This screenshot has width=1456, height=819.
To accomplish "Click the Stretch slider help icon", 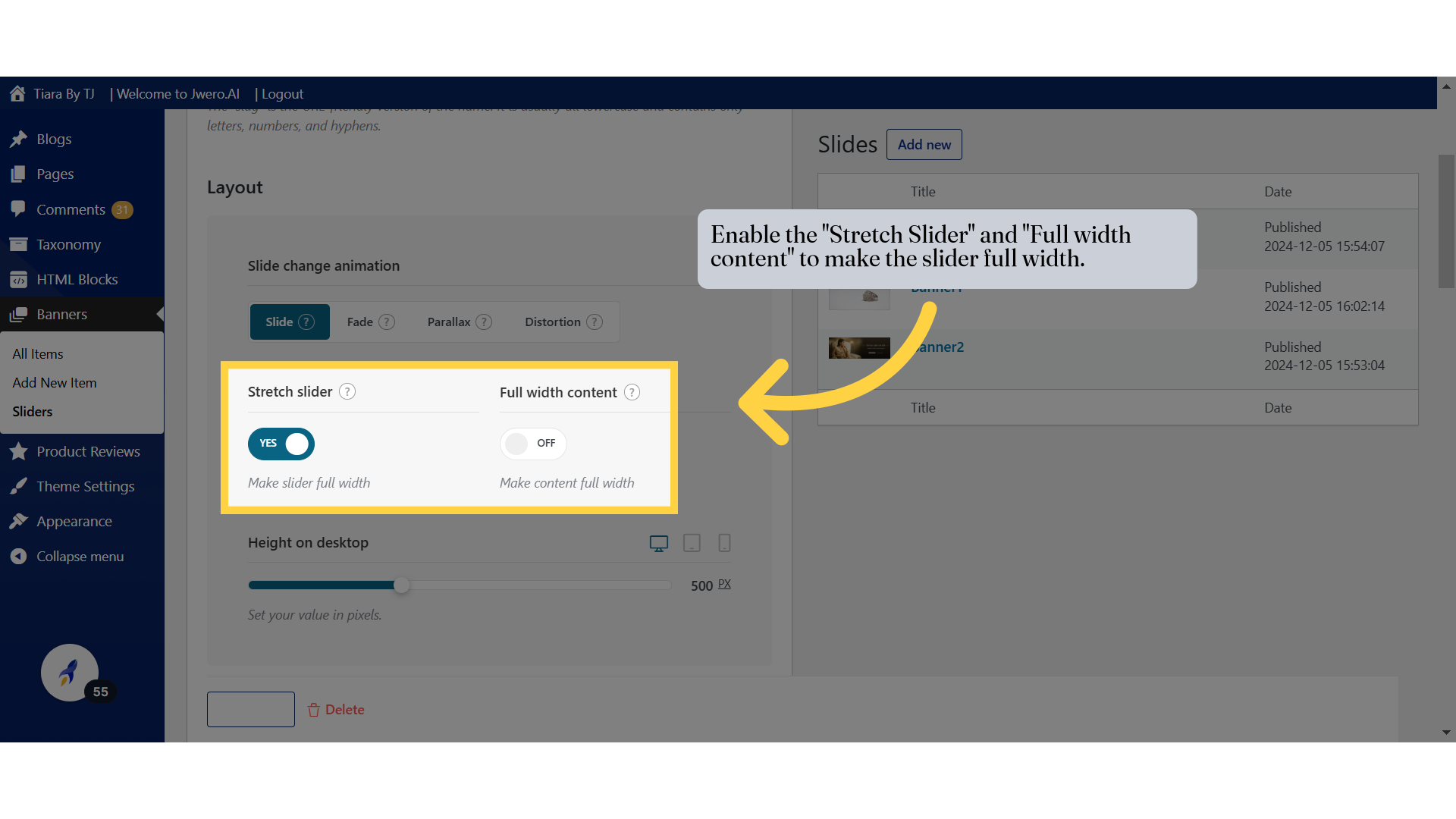I will (x=347, y=391).
